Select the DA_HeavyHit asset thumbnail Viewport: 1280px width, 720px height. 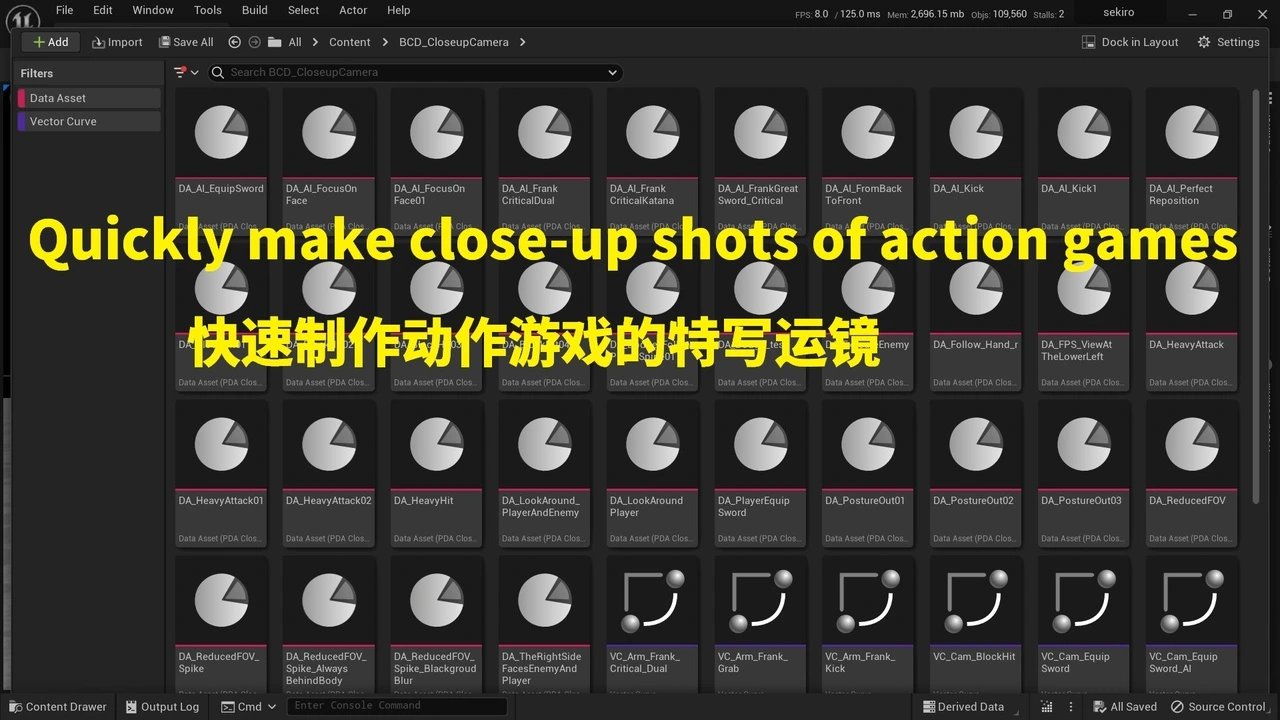point(437,445)
